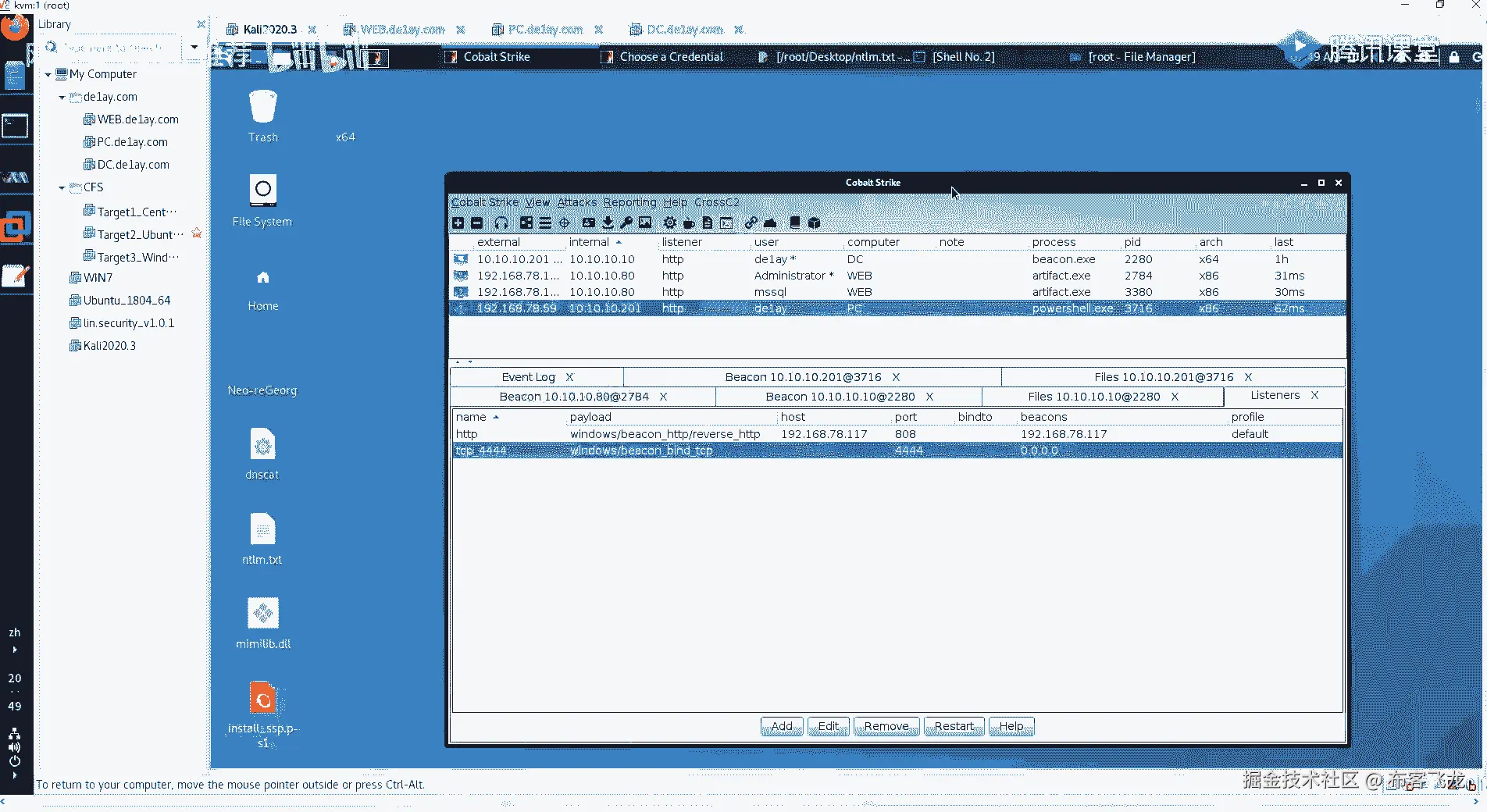
Task: Select the mssql user session row
Action: [897, 292]
